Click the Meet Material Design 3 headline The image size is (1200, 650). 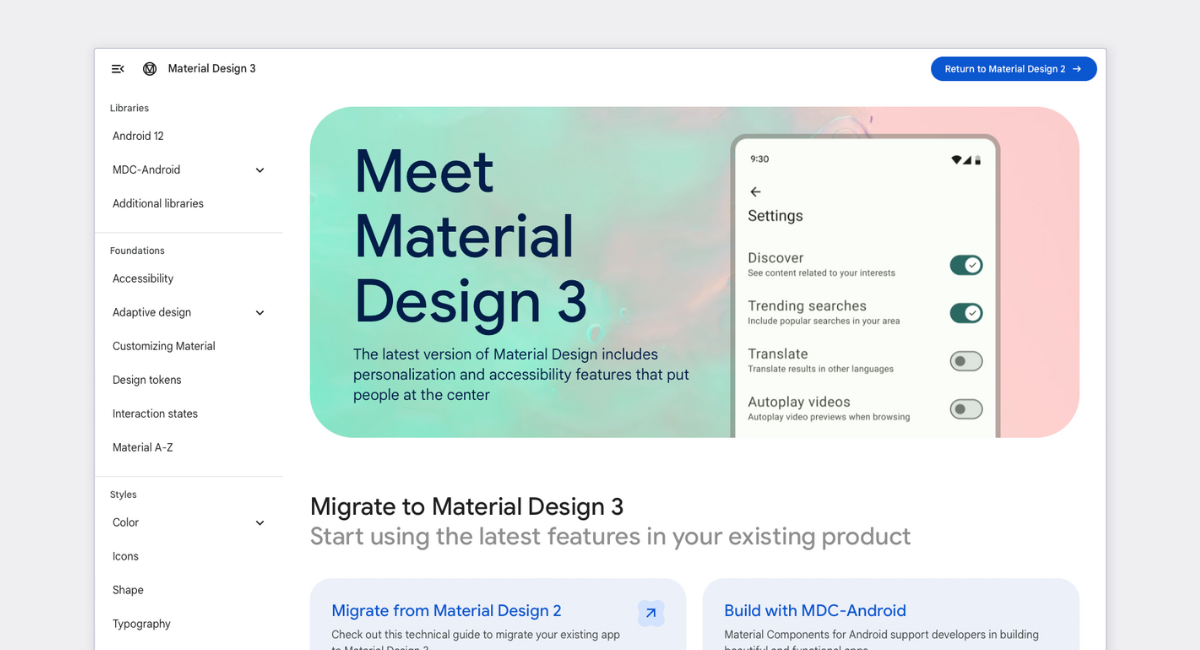click(x=471, y=237)
